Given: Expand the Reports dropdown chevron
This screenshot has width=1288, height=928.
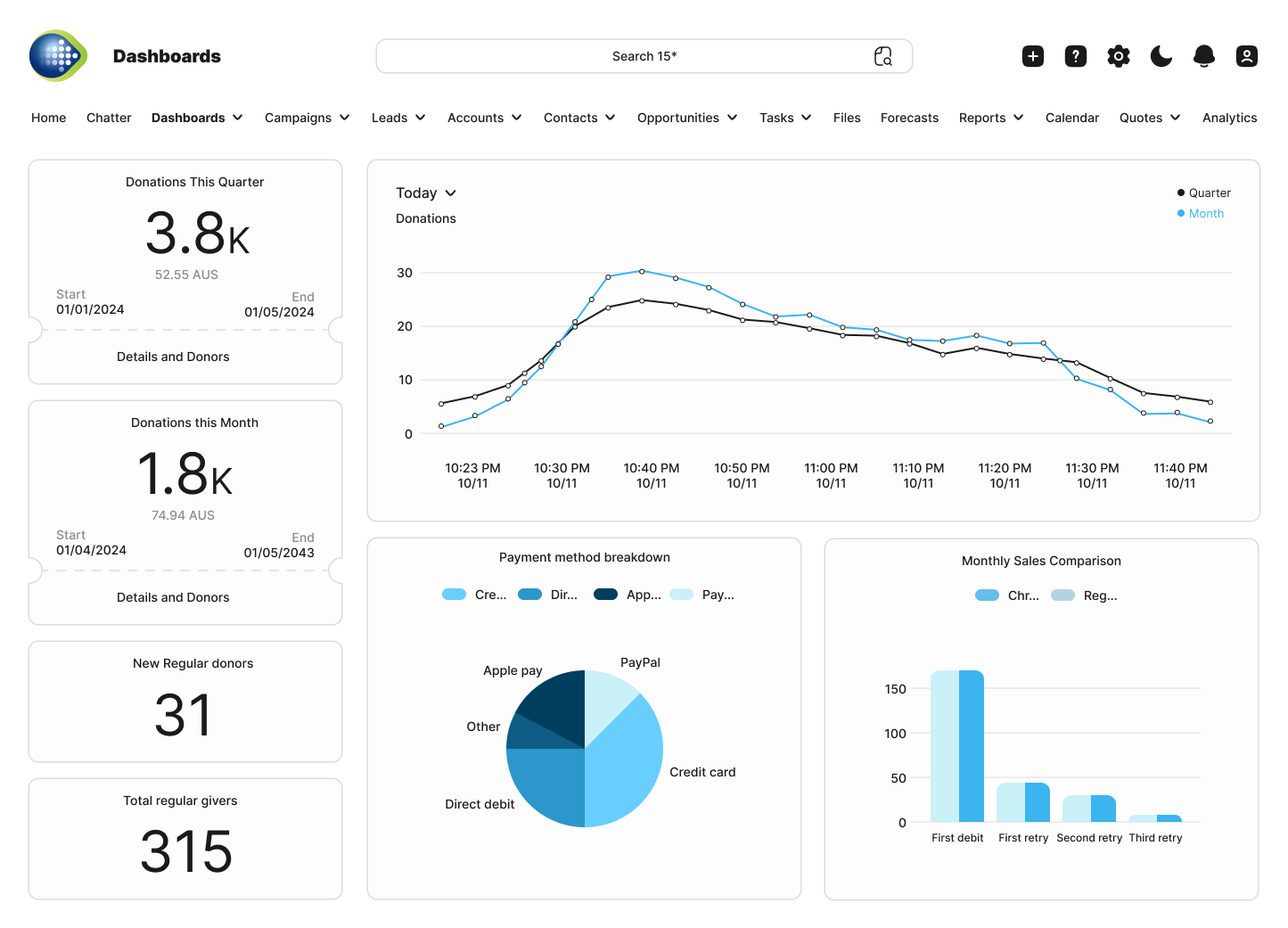Looking at the screenshot, I should [1018, 118].
